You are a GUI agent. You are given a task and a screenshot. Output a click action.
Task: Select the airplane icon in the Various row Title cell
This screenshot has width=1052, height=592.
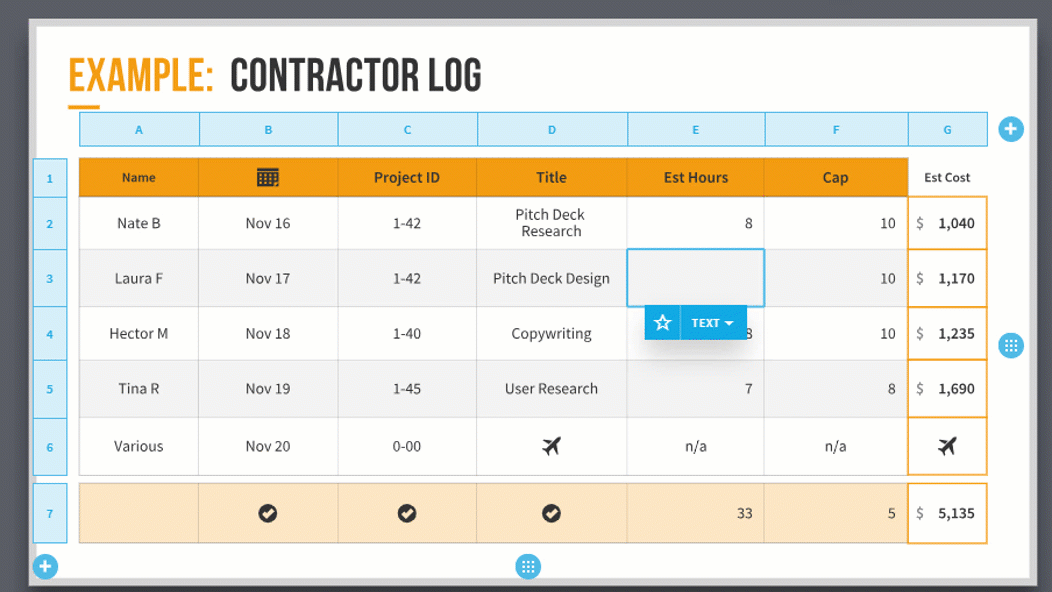pyautogui.click(x=551, y=446)
